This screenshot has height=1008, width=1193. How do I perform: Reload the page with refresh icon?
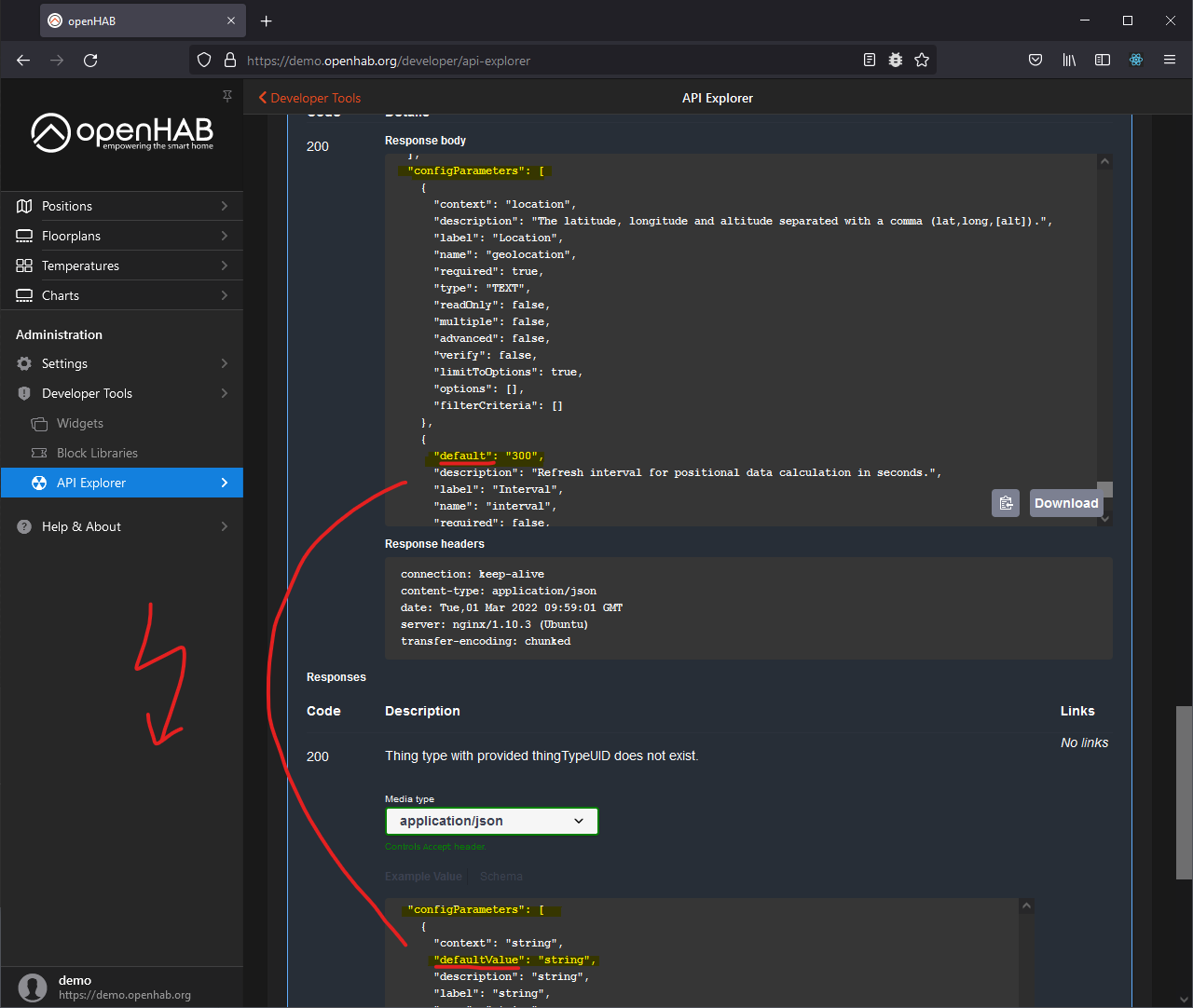[x=90, y=61]
